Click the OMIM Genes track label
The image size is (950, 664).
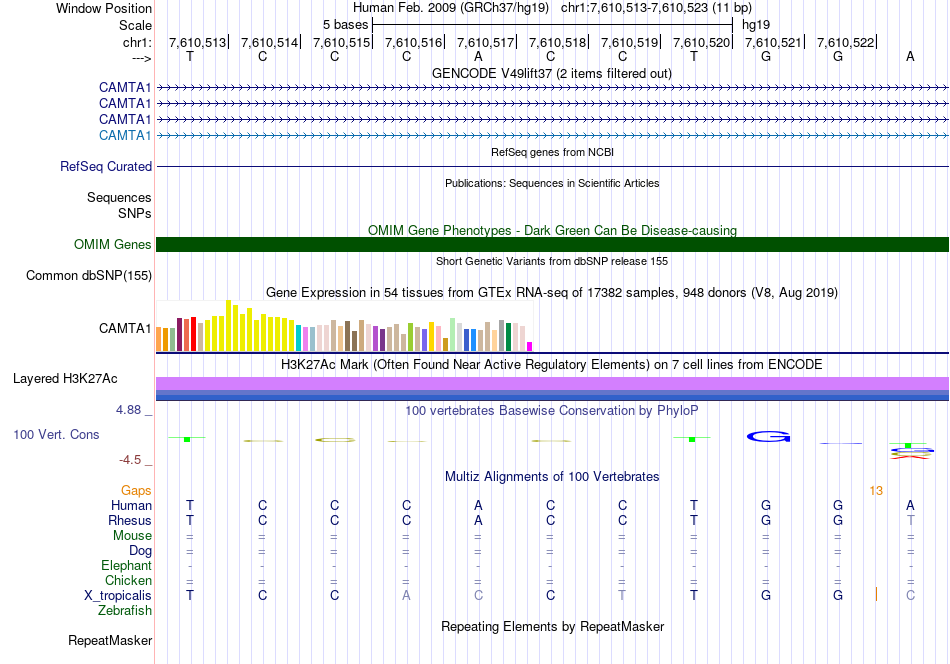coord(113,244)
